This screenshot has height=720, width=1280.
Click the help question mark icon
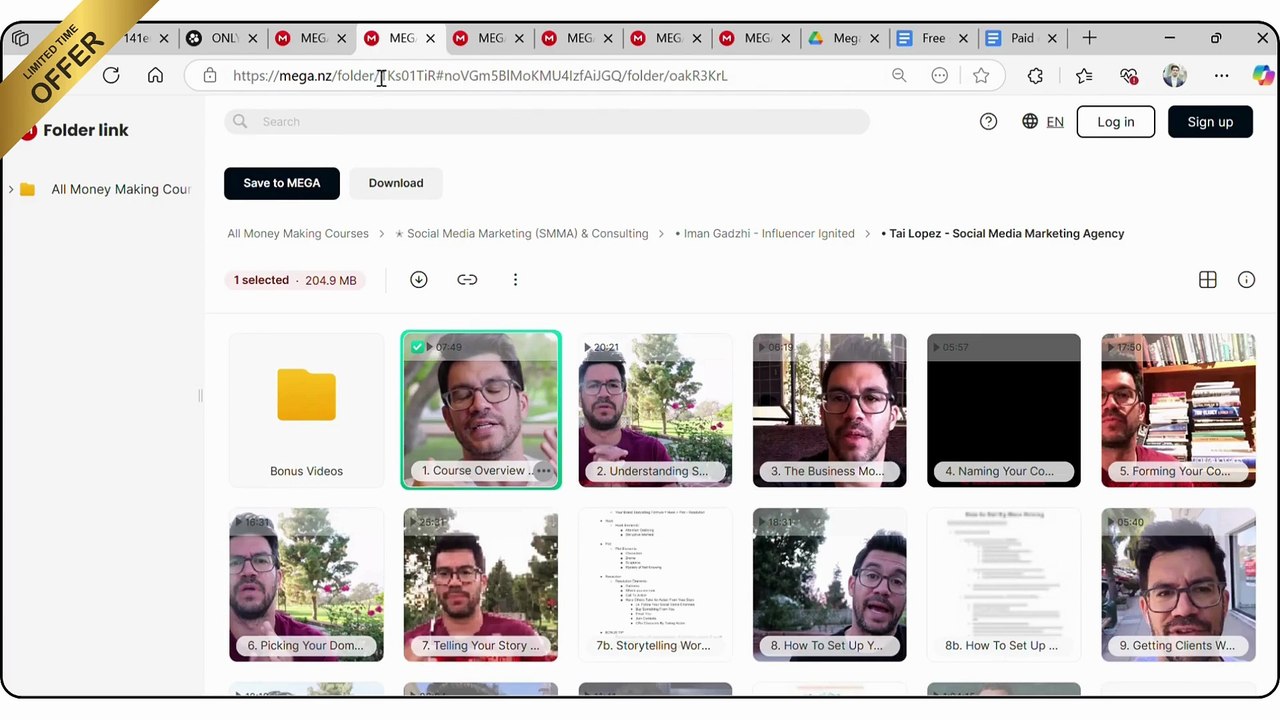pyautogui.click(x=988, y=122)
